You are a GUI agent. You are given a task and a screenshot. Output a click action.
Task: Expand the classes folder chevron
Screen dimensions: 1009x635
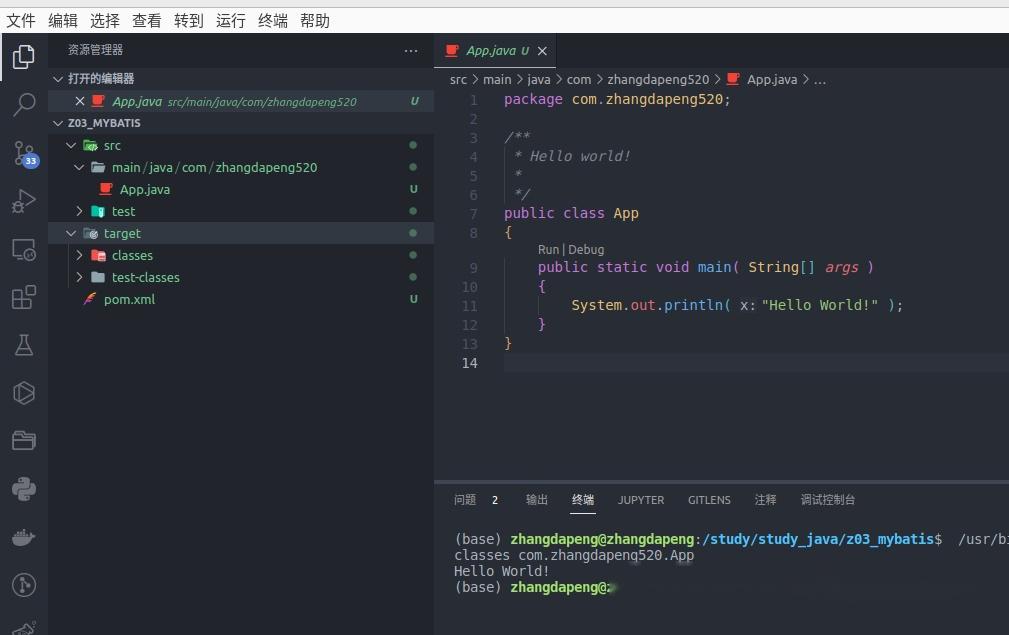[79, 255]
